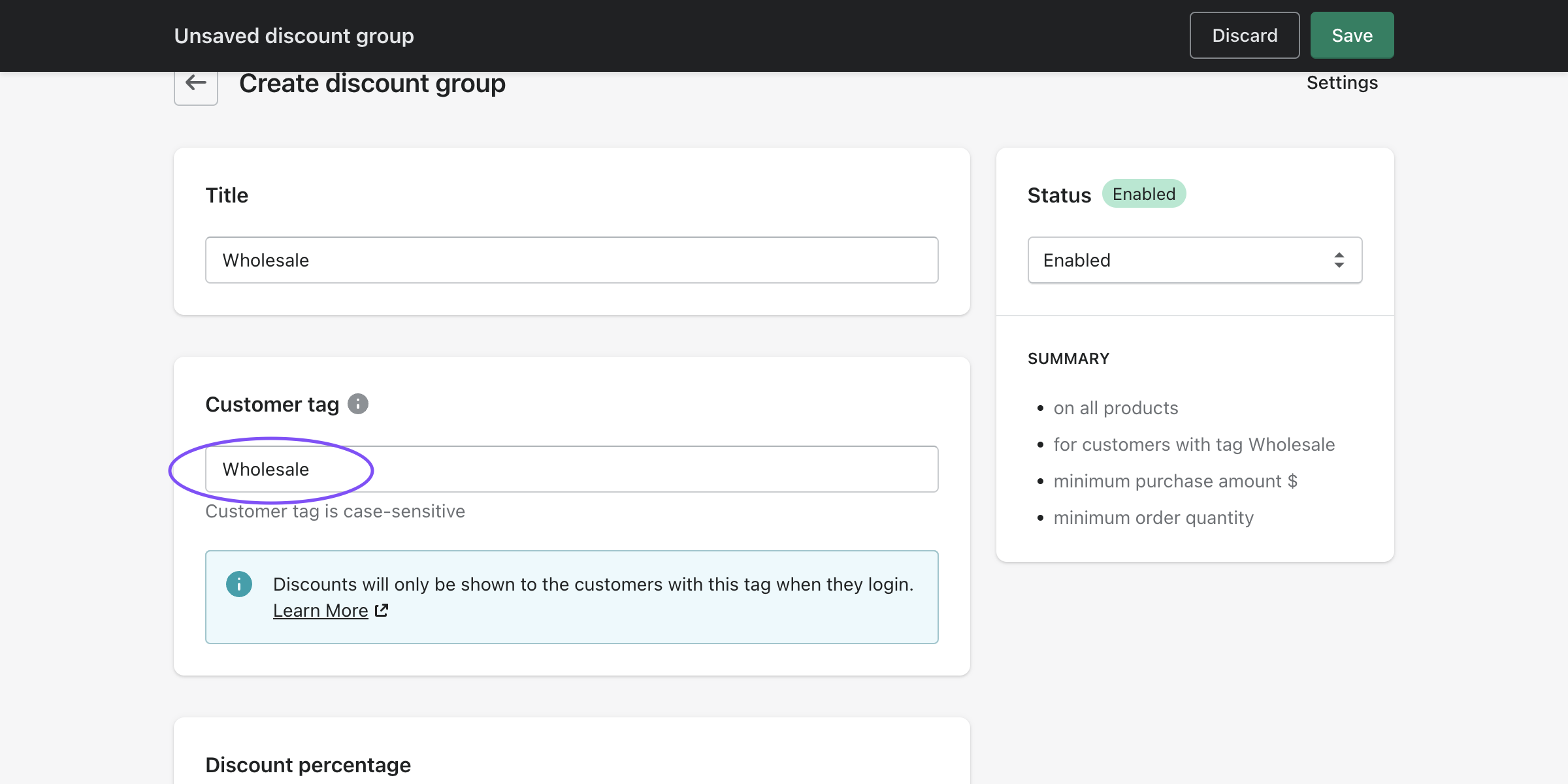Viewport: 1568px width, 784px height.
Task: Open the Learn More link
Action: pyautogui.click(x=320, y=610)
